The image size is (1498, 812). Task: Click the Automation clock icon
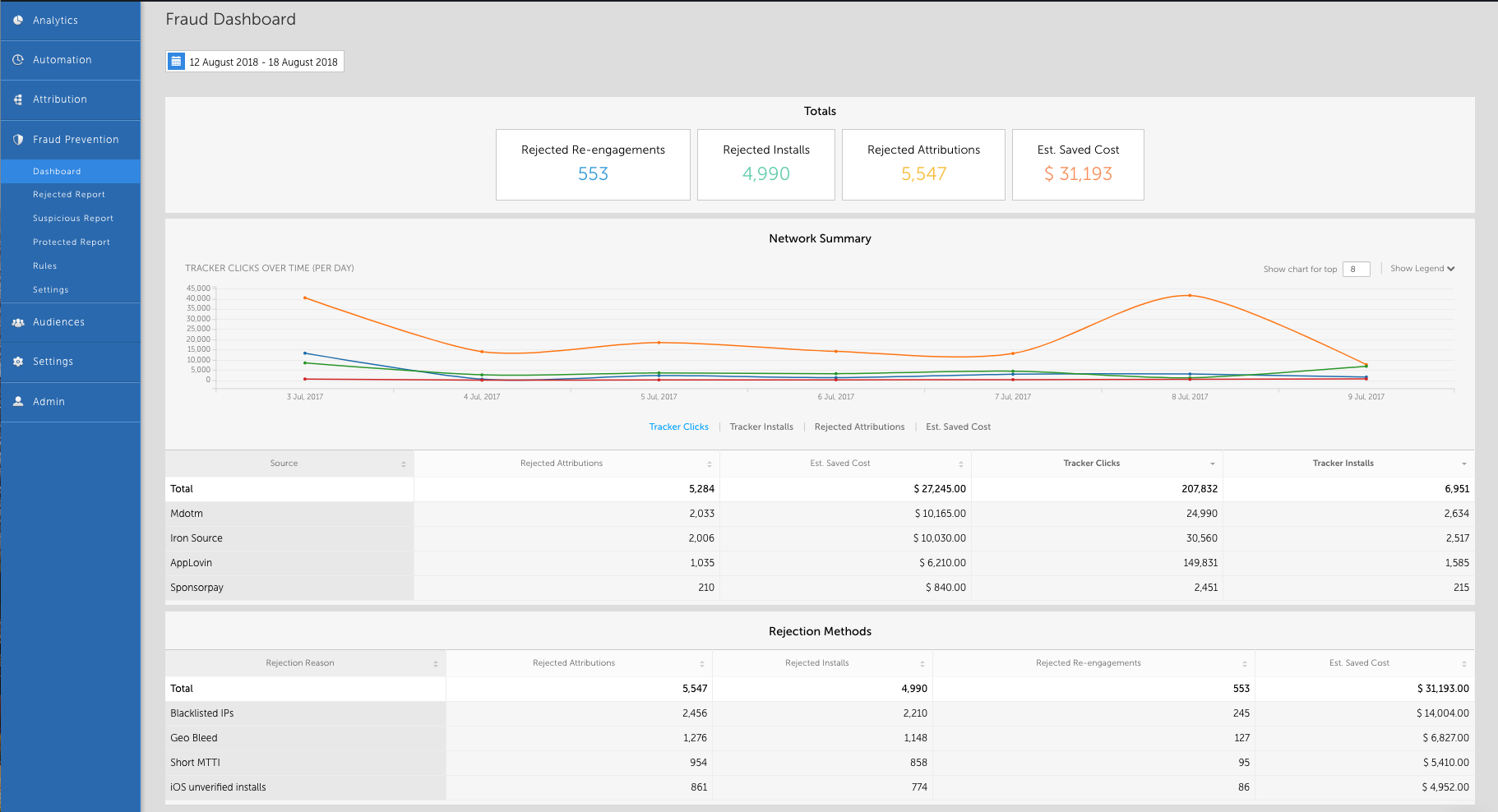click(18, 60)
